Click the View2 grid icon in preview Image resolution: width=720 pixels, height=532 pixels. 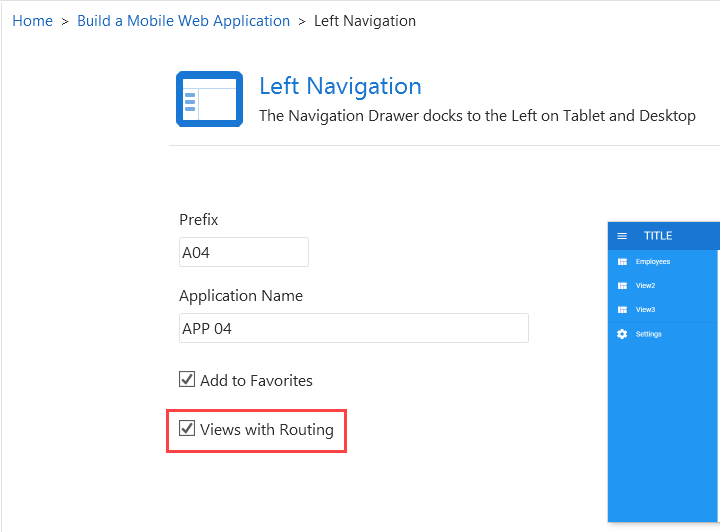point(622,286)
